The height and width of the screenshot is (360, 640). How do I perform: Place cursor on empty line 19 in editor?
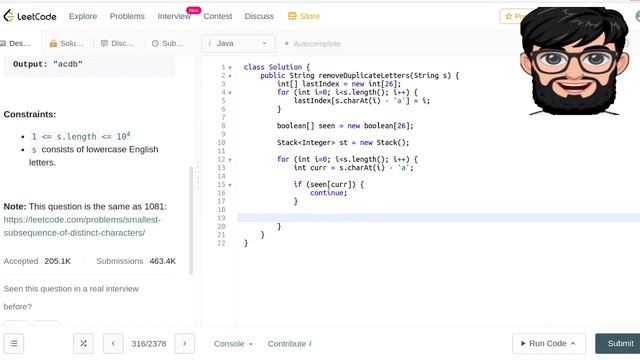coord(438,218)
